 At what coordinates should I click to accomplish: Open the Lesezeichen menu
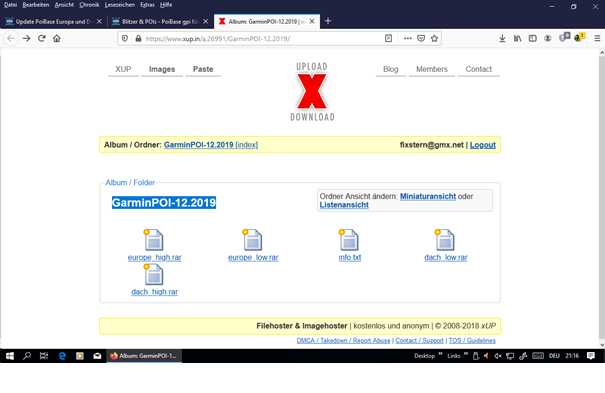point(120,5)
